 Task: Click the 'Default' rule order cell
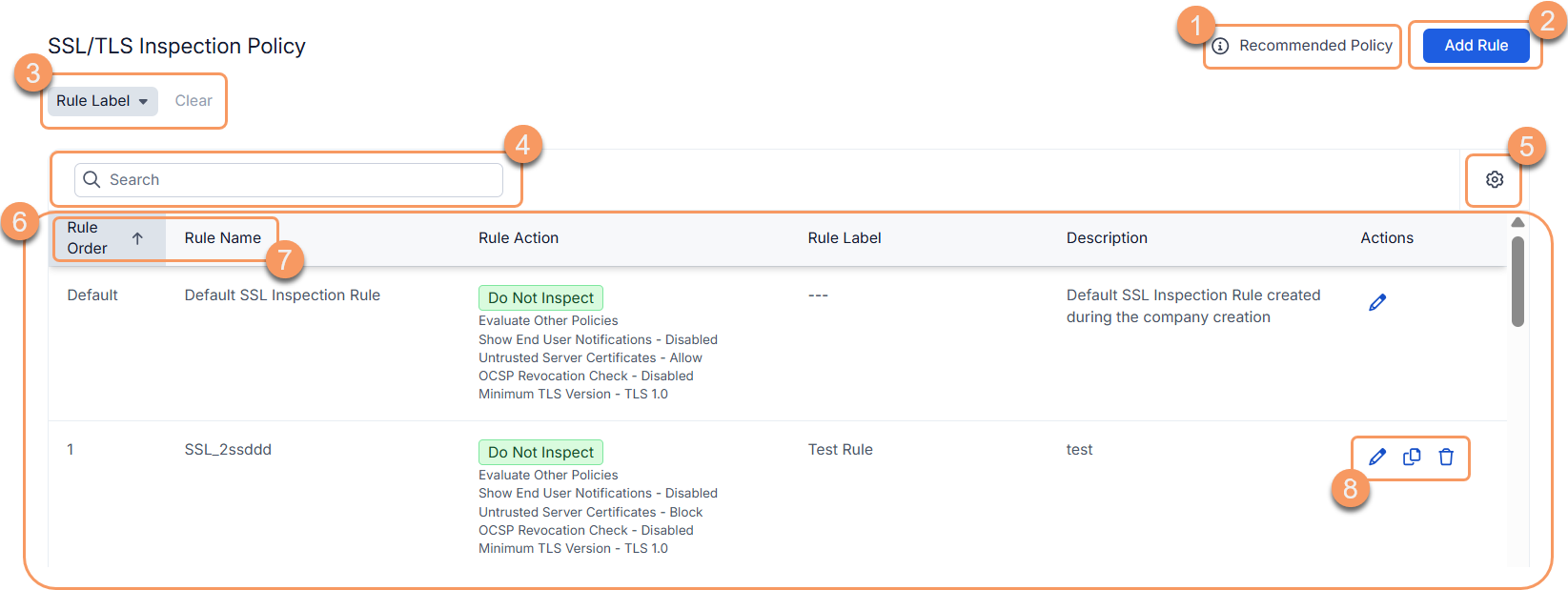92,295
